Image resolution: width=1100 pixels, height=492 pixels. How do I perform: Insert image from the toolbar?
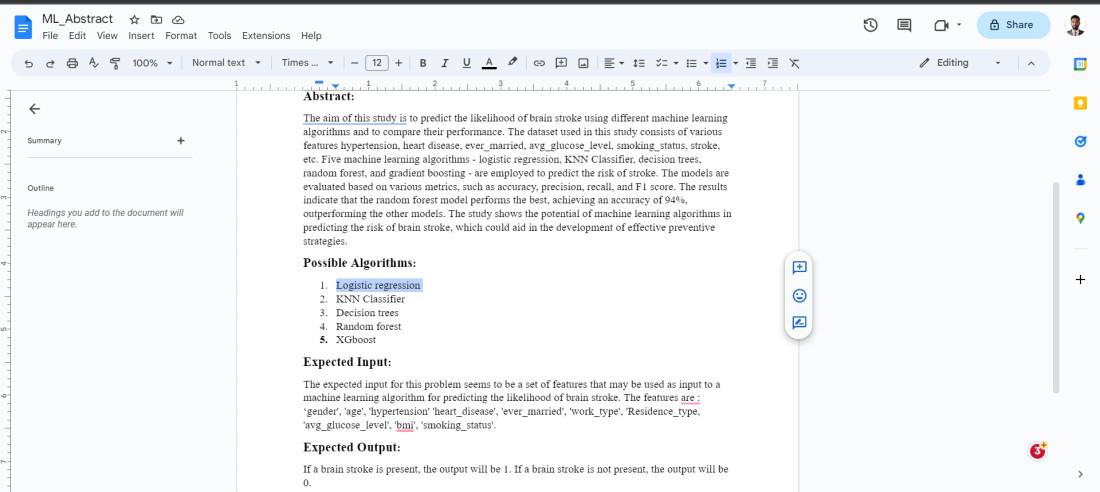click(583, 63)
